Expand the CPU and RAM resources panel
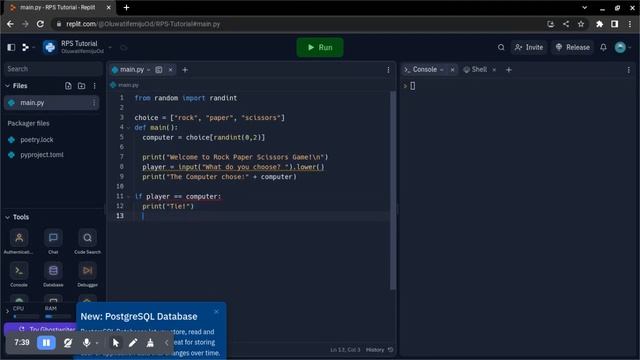Viewport: 640px width, 360px height. (7, 311)
